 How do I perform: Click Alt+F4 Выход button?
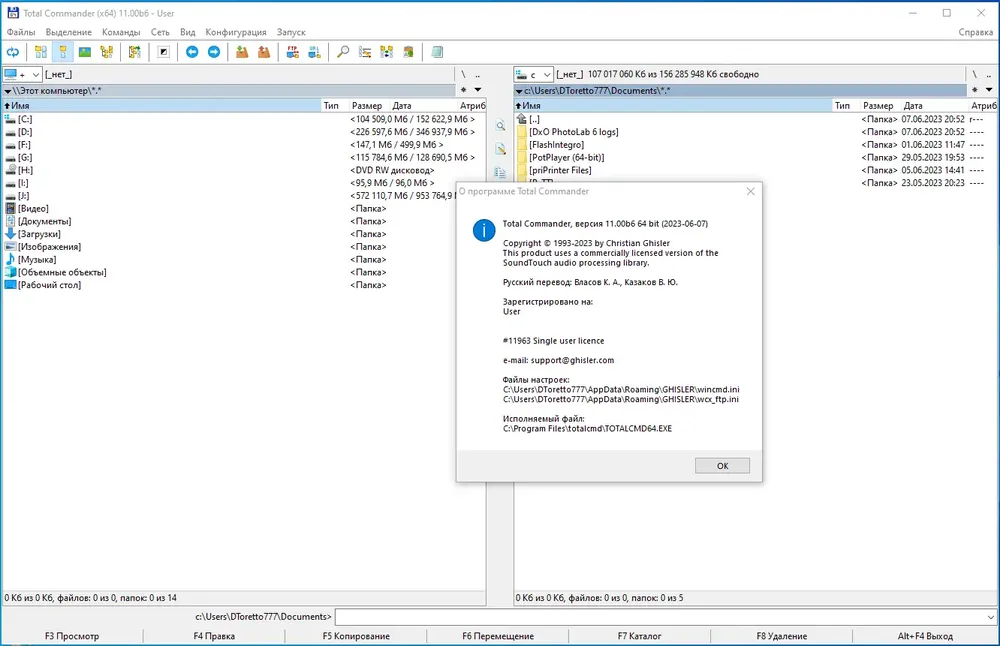(x=925, y=636)
